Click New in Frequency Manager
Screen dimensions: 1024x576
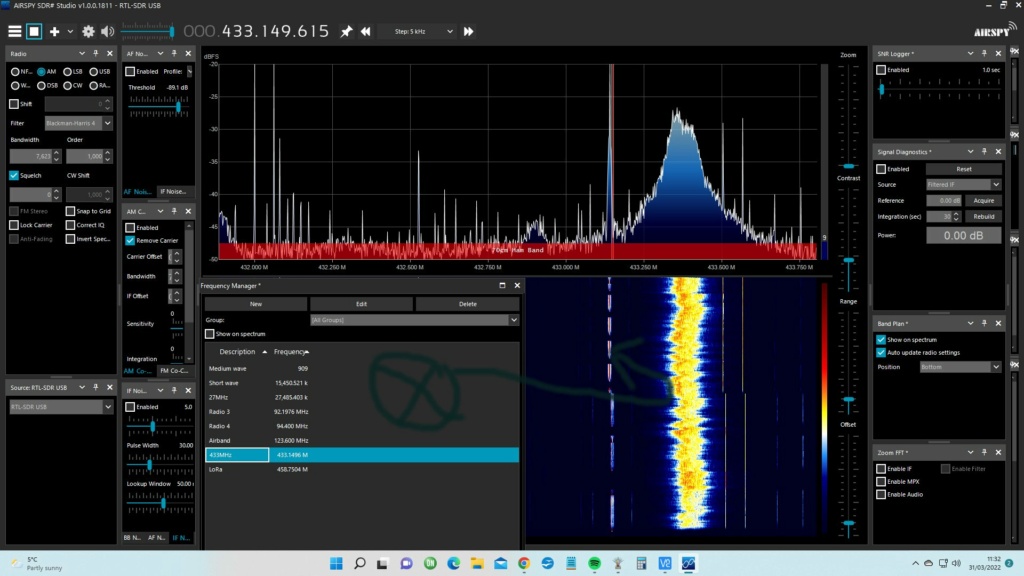pos(256,304)
